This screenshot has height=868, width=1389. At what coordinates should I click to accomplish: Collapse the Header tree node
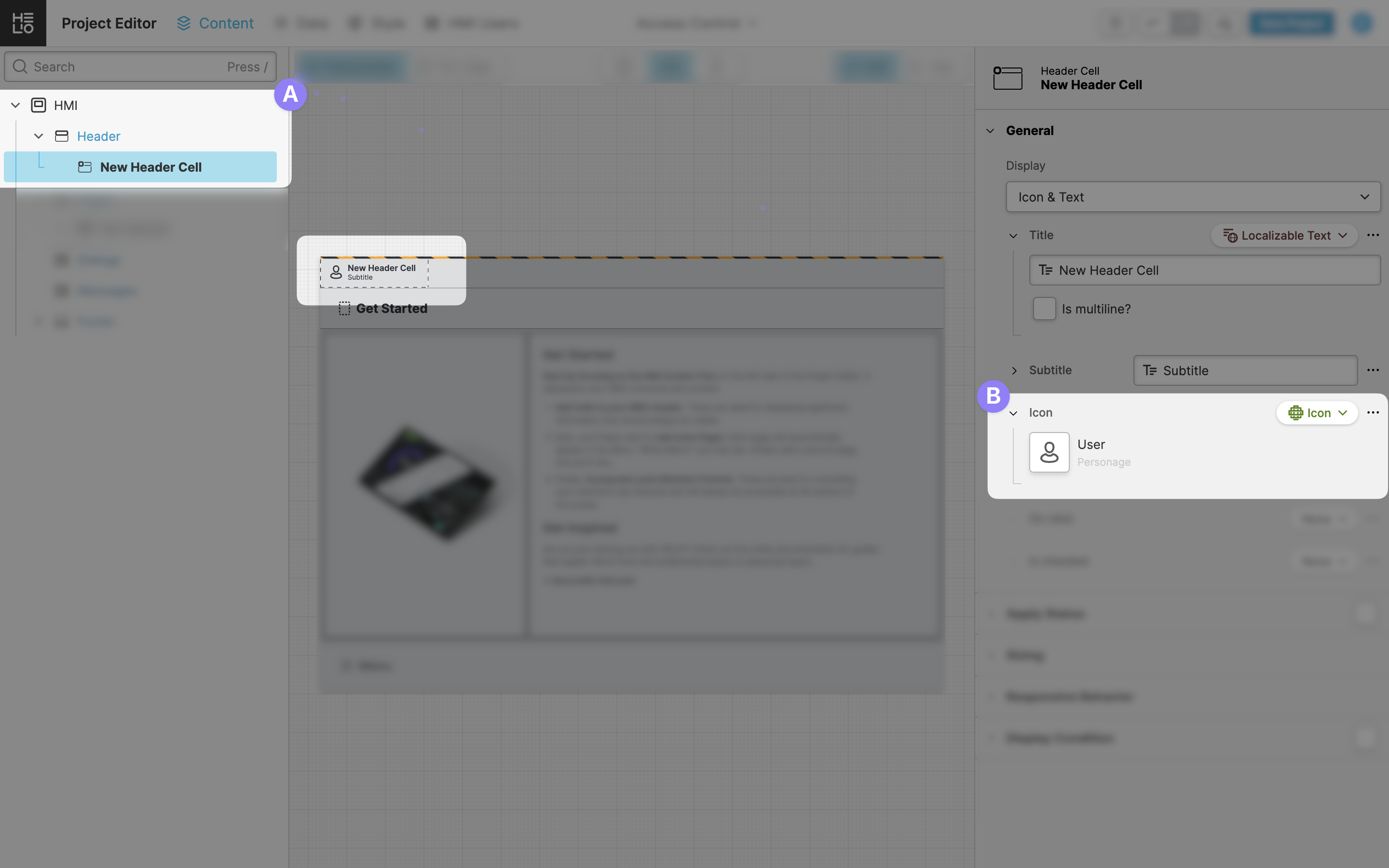point(39,136)
